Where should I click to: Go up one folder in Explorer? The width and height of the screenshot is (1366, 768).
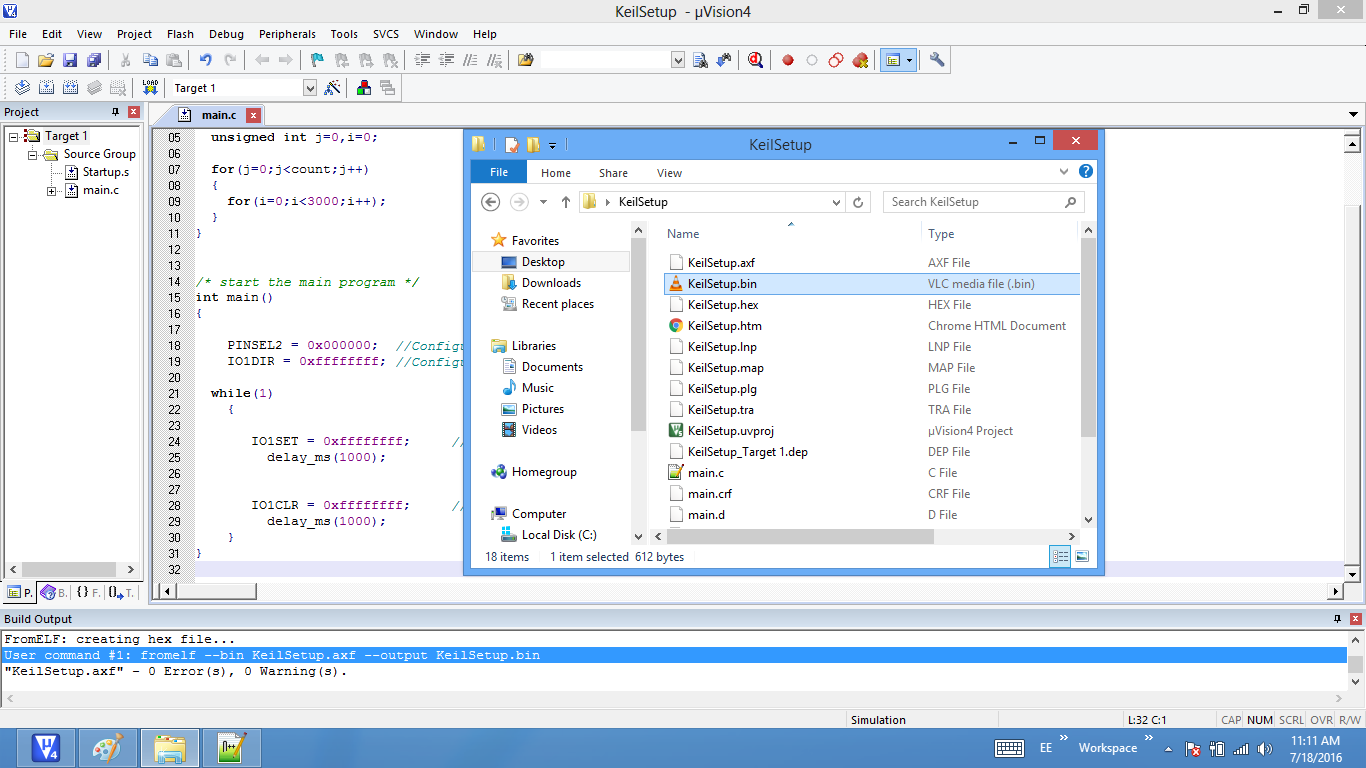[x=566, y=202]
